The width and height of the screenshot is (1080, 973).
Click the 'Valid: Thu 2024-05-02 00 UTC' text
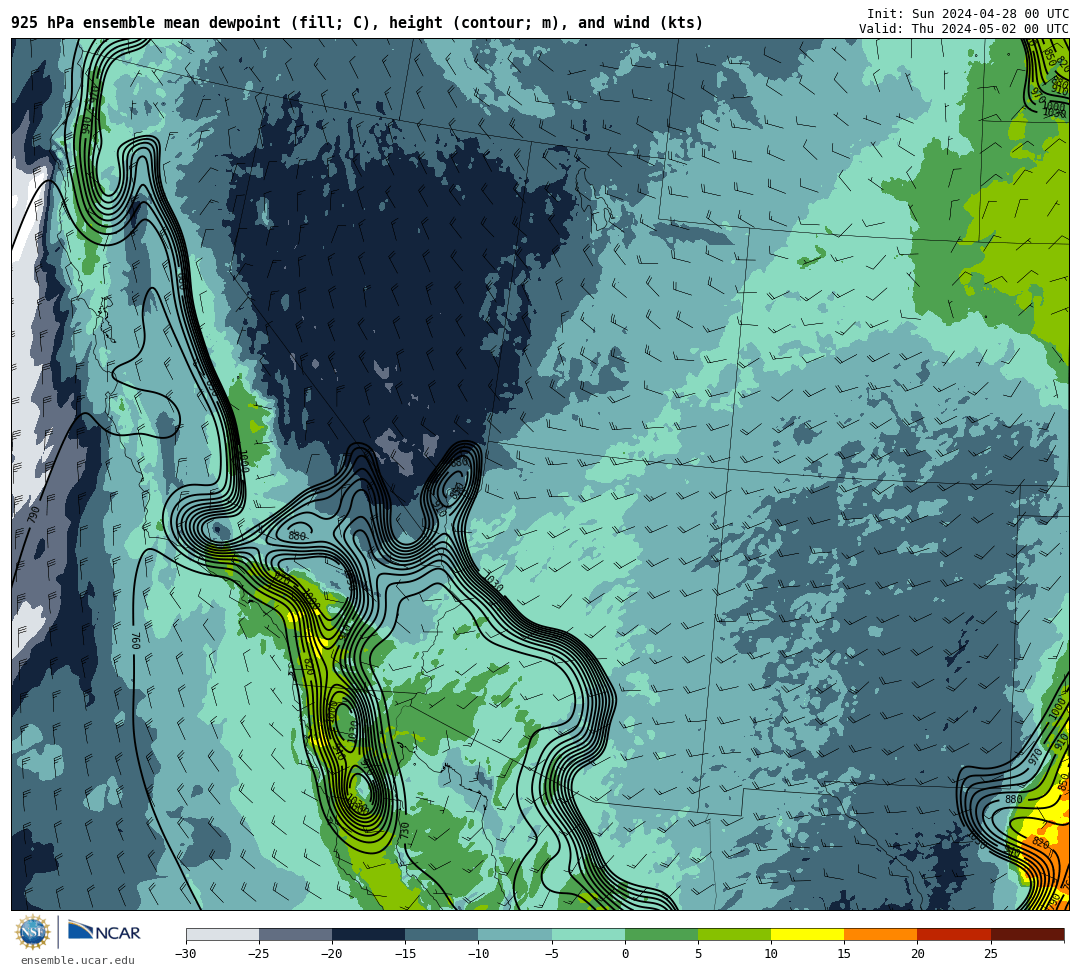(x=963, y=29)
